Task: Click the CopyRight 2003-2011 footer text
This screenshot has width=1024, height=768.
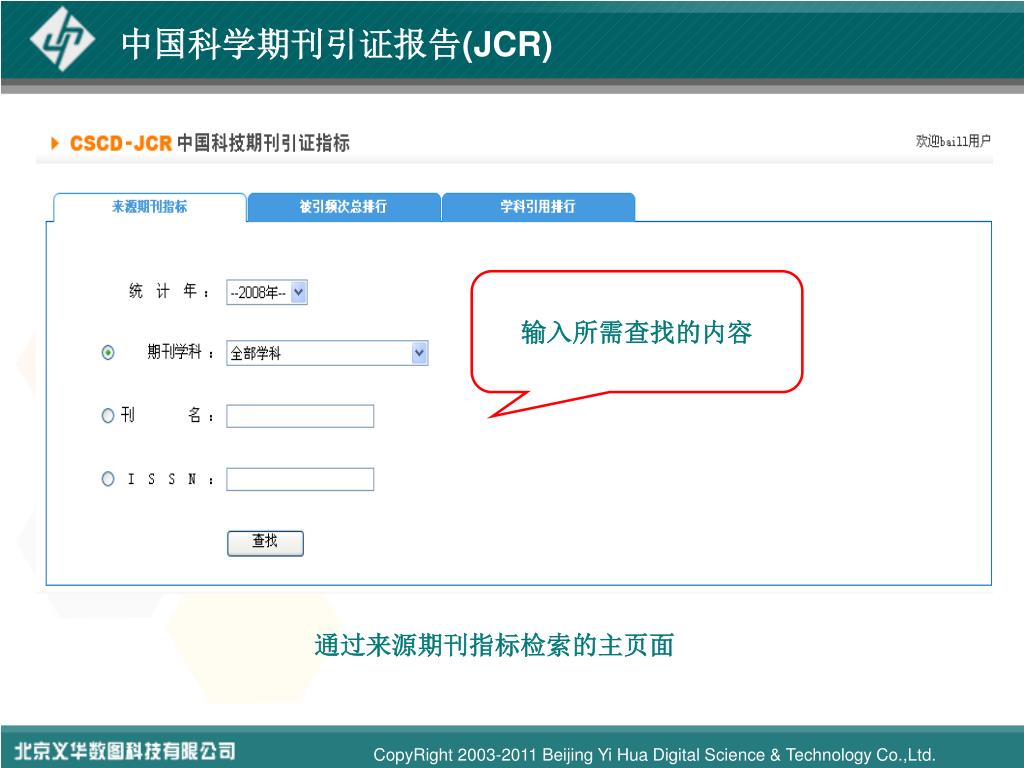Action: pyautogui.click(x=654, y=754)
